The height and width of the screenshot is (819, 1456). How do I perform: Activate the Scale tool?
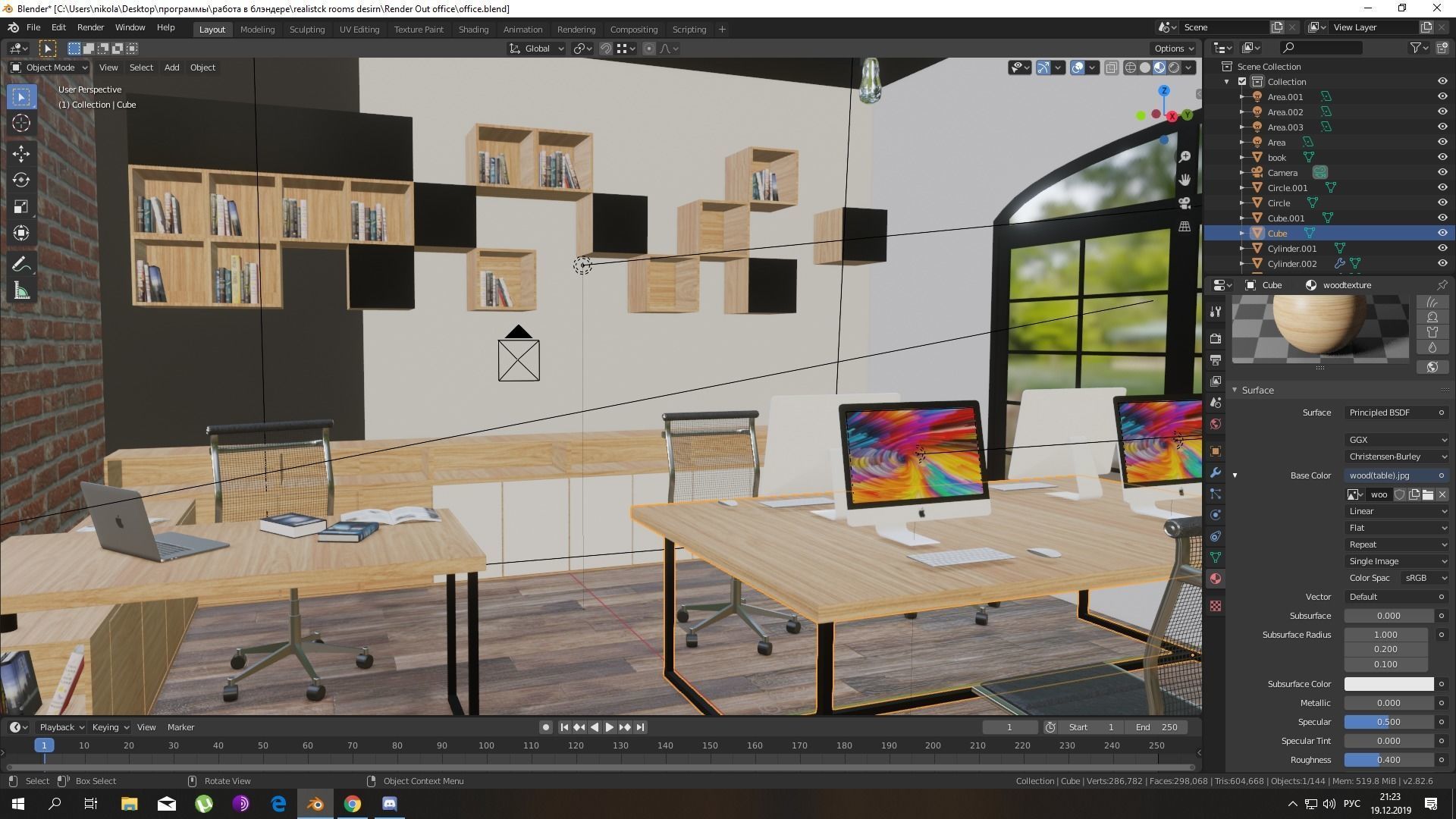(x=21, y=207)
